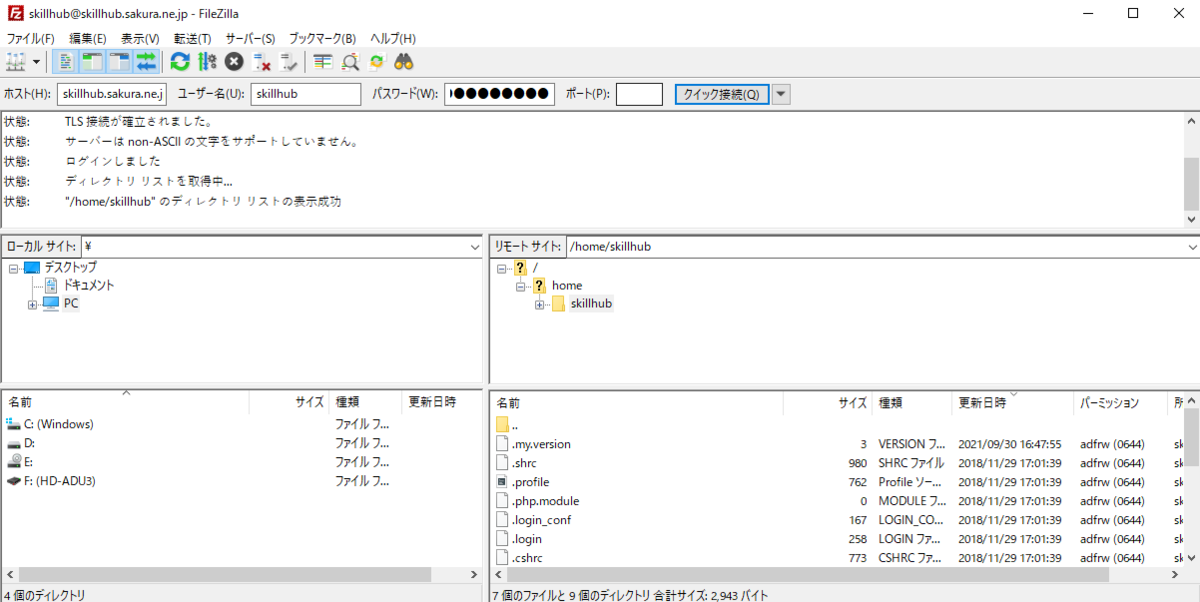Open the ヘルプ(H) menu
1200x602 pixels.
(393, 38)
